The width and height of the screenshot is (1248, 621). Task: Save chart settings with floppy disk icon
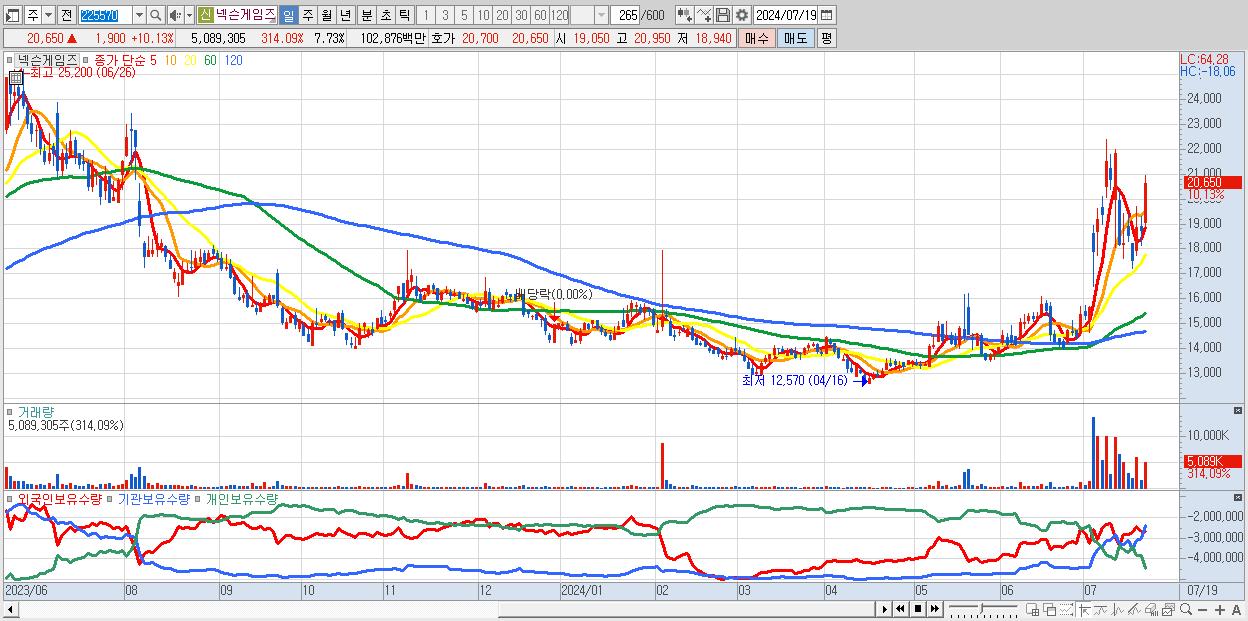[723, 15]
